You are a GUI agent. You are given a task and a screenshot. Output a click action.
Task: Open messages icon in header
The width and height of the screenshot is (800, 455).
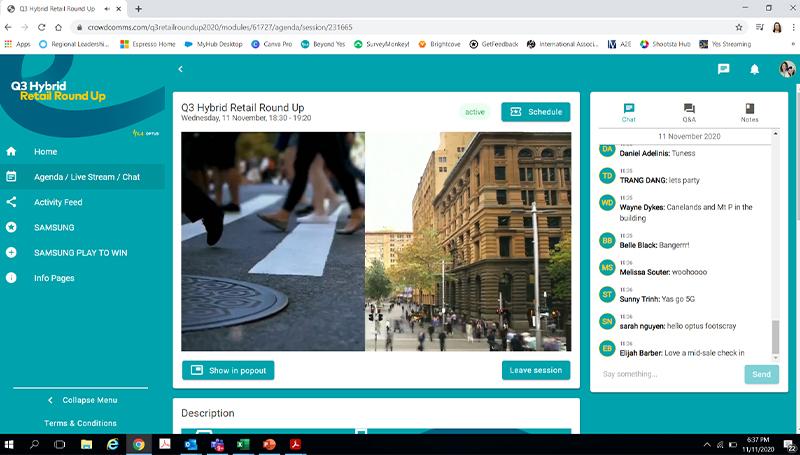(x=723, y=69)
